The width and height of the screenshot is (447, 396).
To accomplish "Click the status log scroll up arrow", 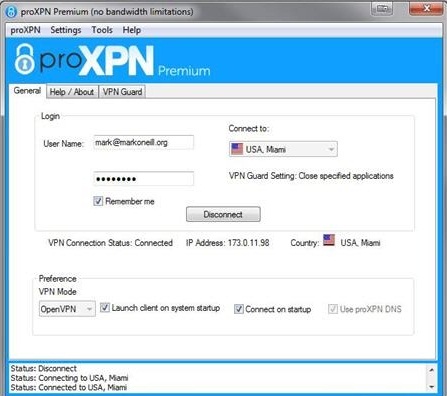I will pyautogui.click(x=431, y=370).
